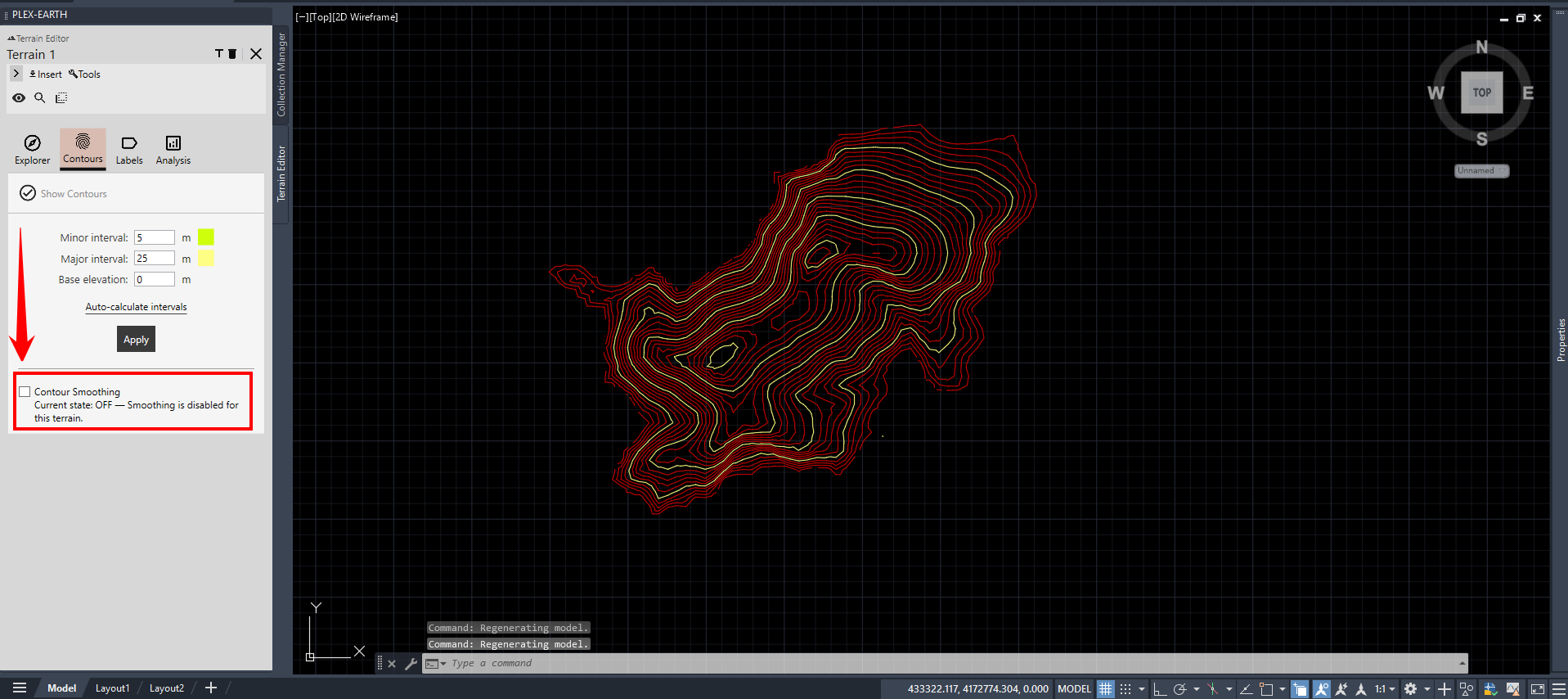Toggle terrain visibility eye icon

click(x=19, y=98)
